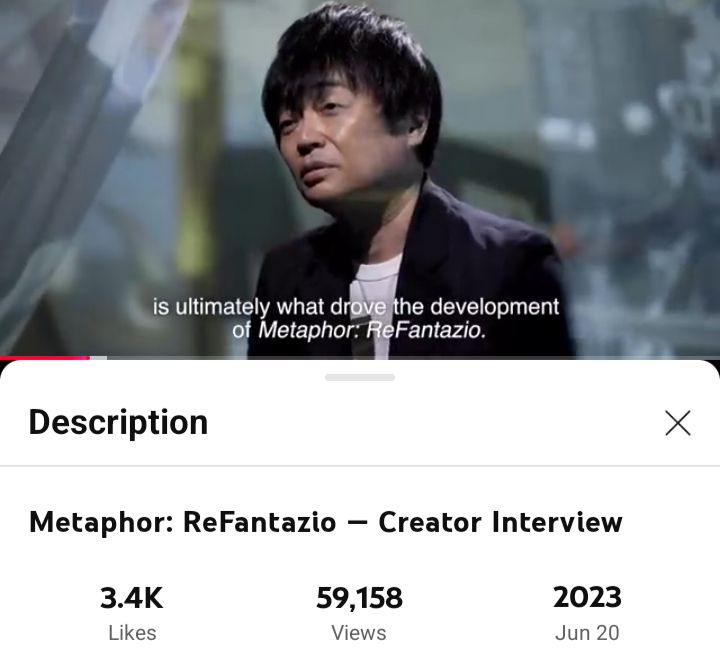Click the Likes label
The image size is (720, 661).
coord(132,633)
